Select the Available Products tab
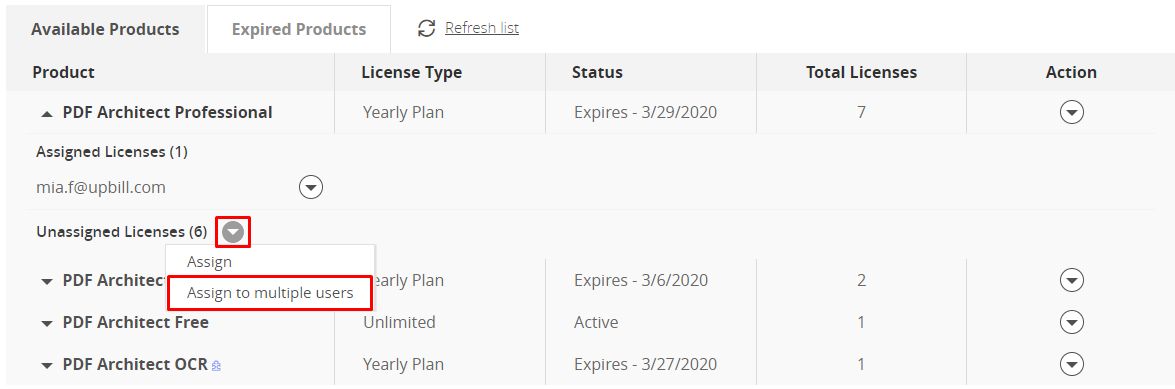1175x389 pixels. pyautogui.click(x=106, y=29)
